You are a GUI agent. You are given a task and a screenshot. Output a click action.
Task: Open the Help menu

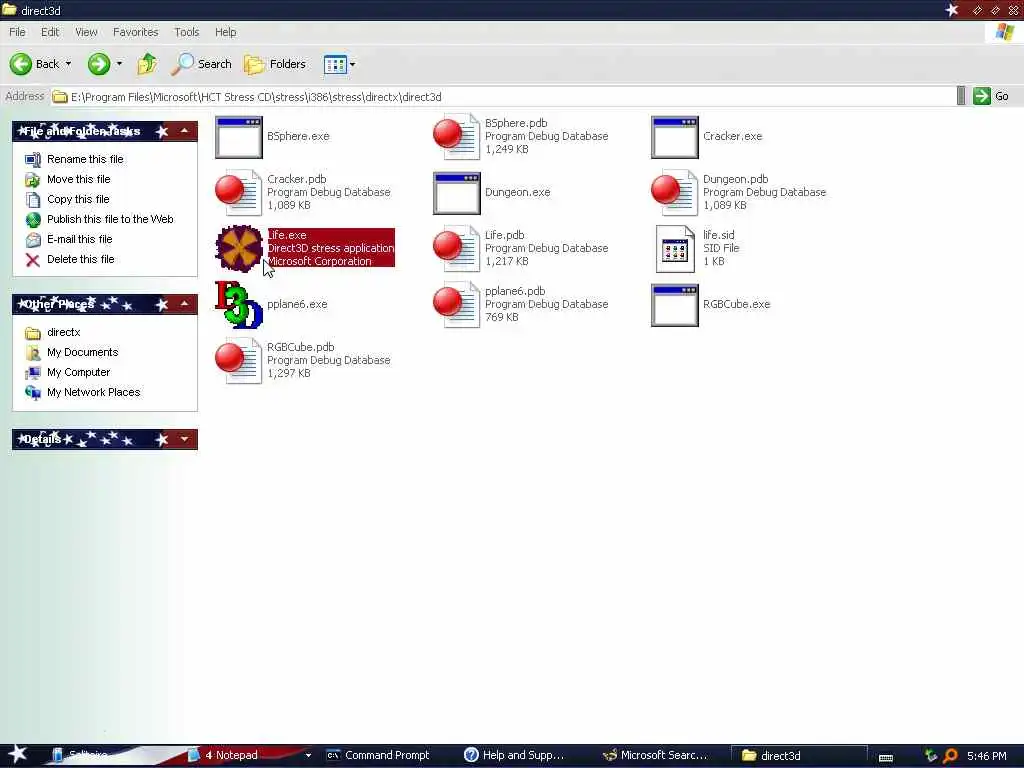tap(225, 32)
